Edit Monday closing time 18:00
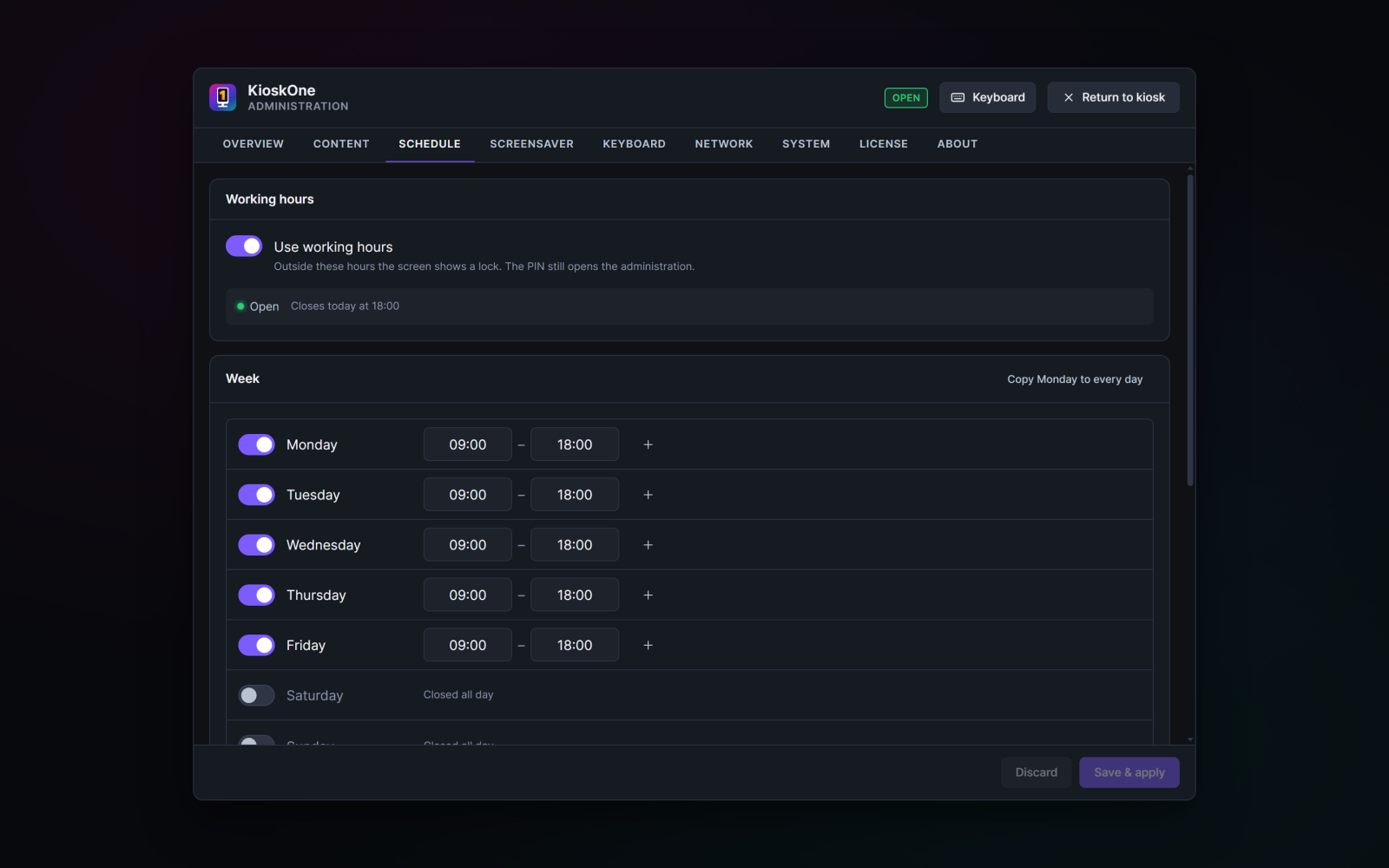Screen dimensions: 1389x868 [x=575, y=444]
